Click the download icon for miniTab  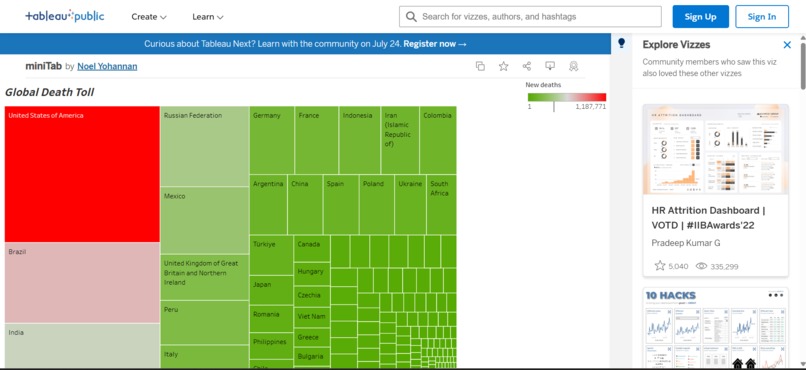550,66
